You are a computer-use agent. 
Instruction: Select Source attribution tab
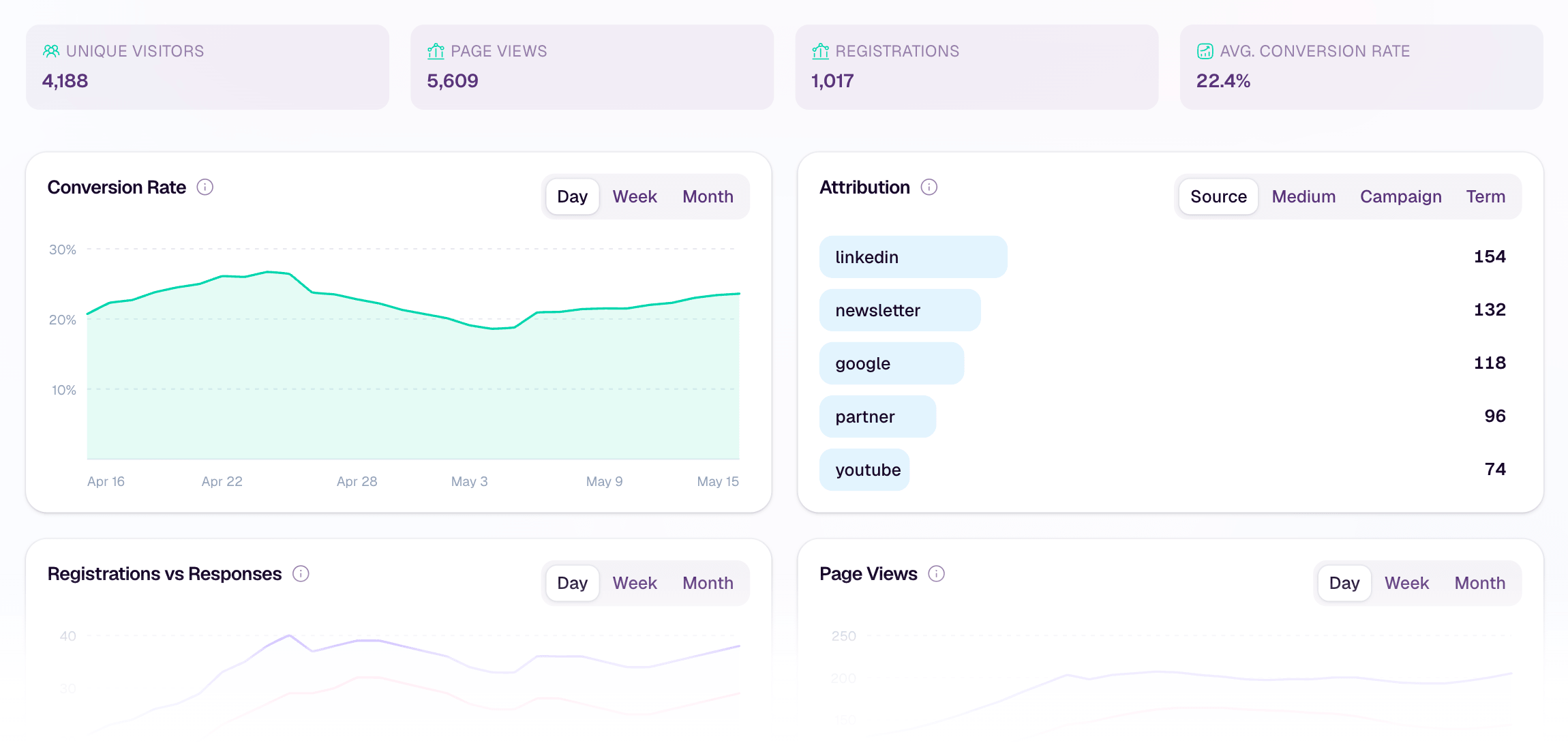click(x=1219, y=196)
